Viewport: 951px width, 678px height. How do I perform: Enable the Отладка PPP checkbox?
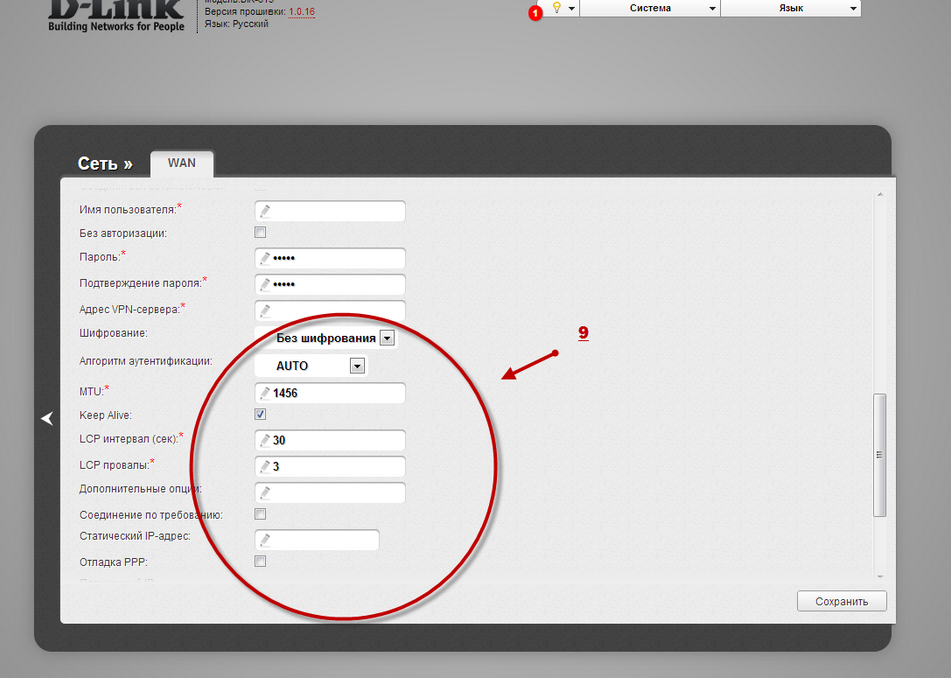pos(260,562)
